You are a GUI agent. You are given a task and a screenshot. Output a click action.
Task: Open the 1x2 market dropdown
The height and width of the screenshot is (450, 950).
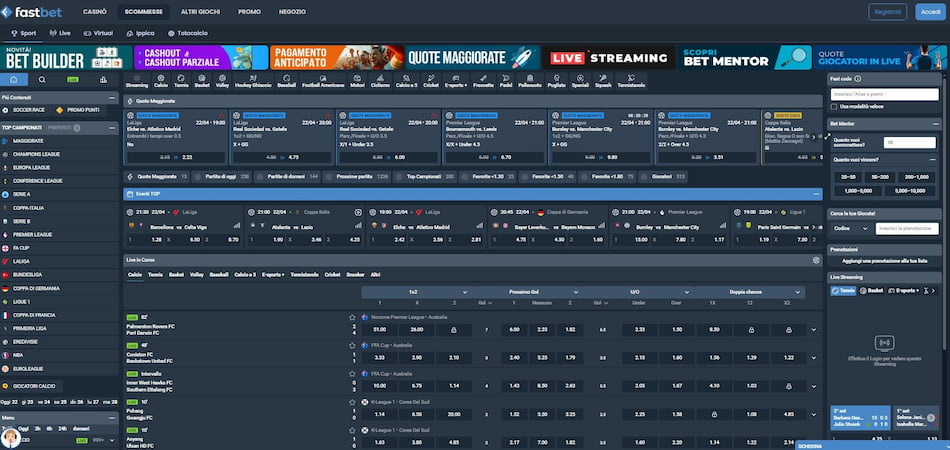pos(417,292)
